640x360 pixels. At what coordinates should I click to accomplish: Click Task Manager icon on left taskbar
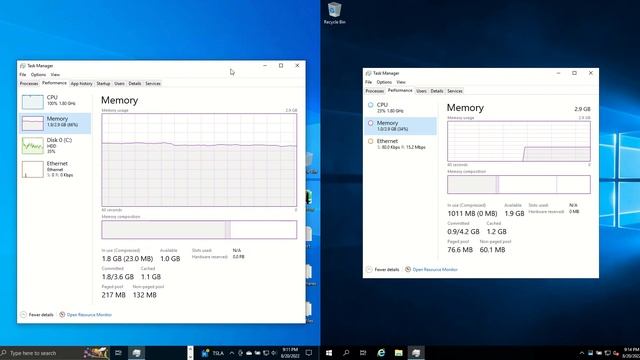coord(136,353)
